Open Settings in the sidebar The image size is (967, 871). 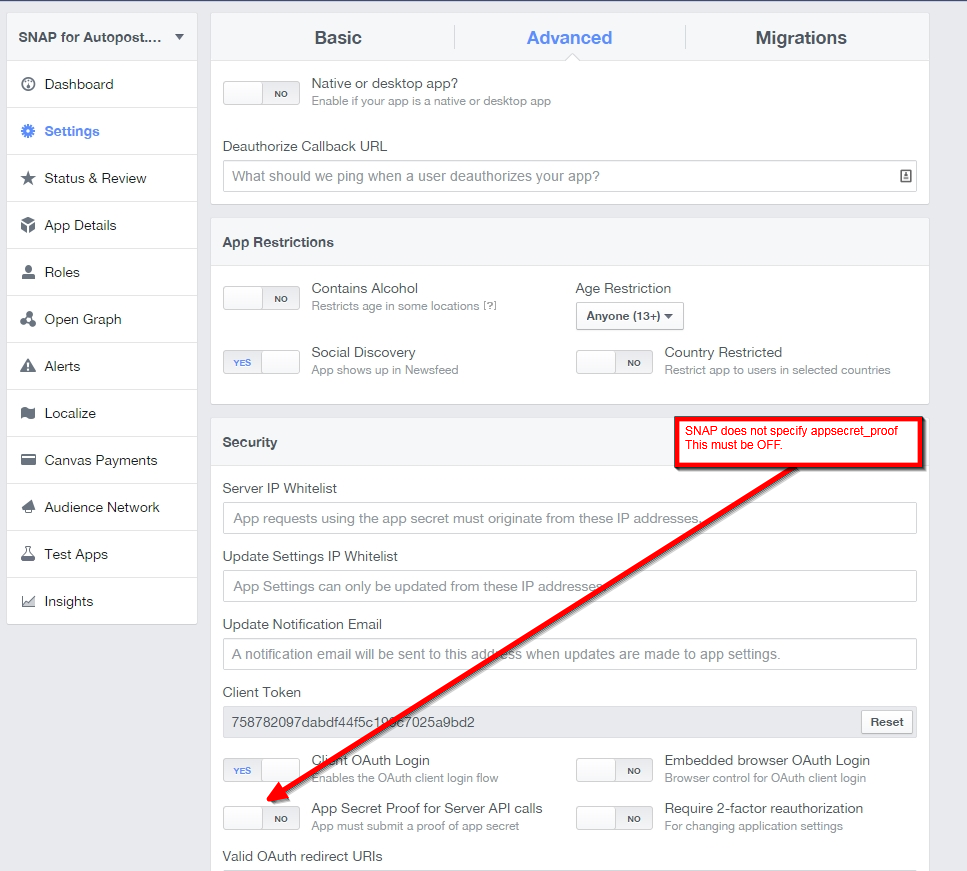(x=102, y=131)
